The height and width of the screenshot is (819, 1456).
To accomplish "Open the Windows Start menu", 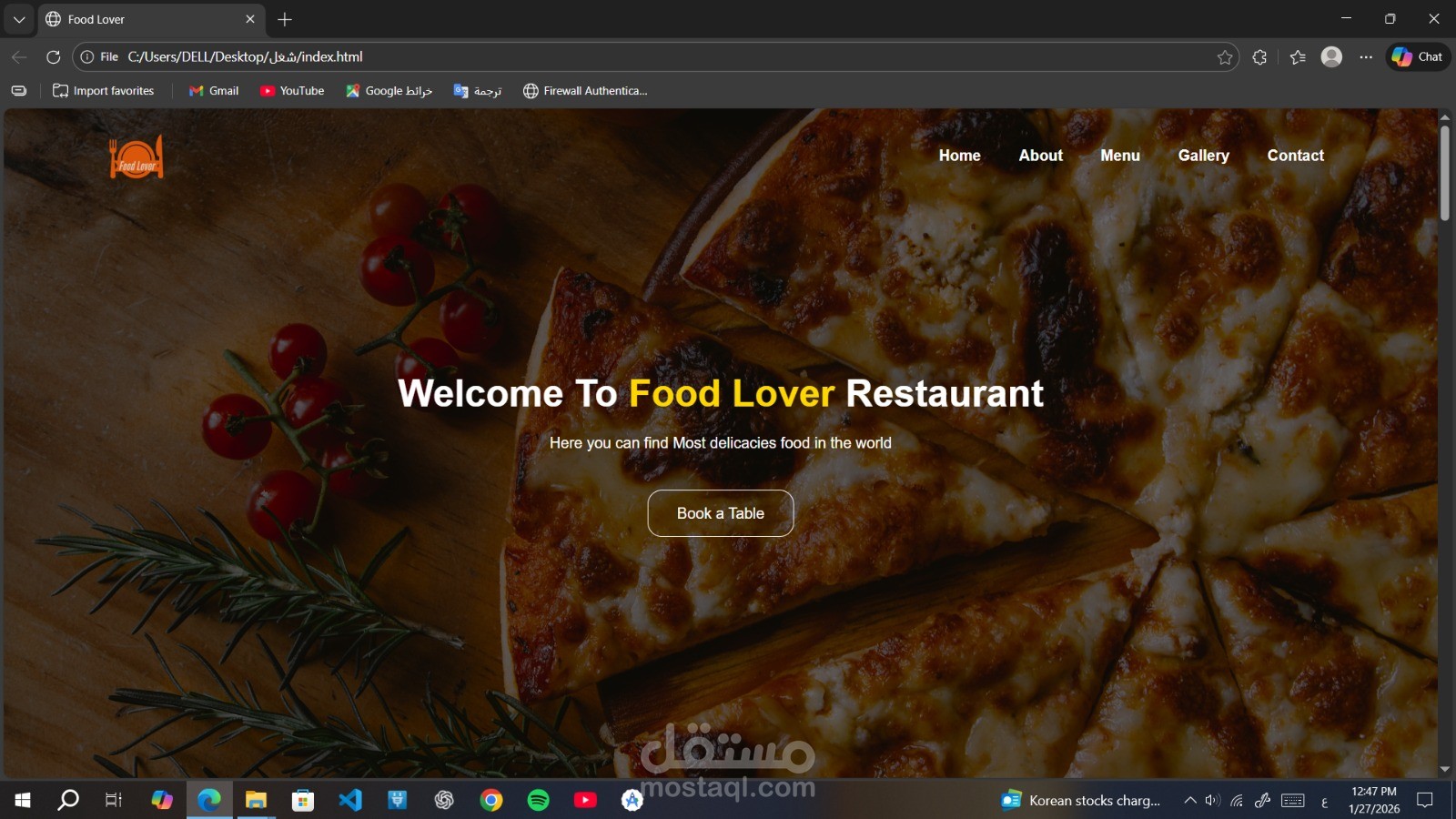I will tap(23, 800).
